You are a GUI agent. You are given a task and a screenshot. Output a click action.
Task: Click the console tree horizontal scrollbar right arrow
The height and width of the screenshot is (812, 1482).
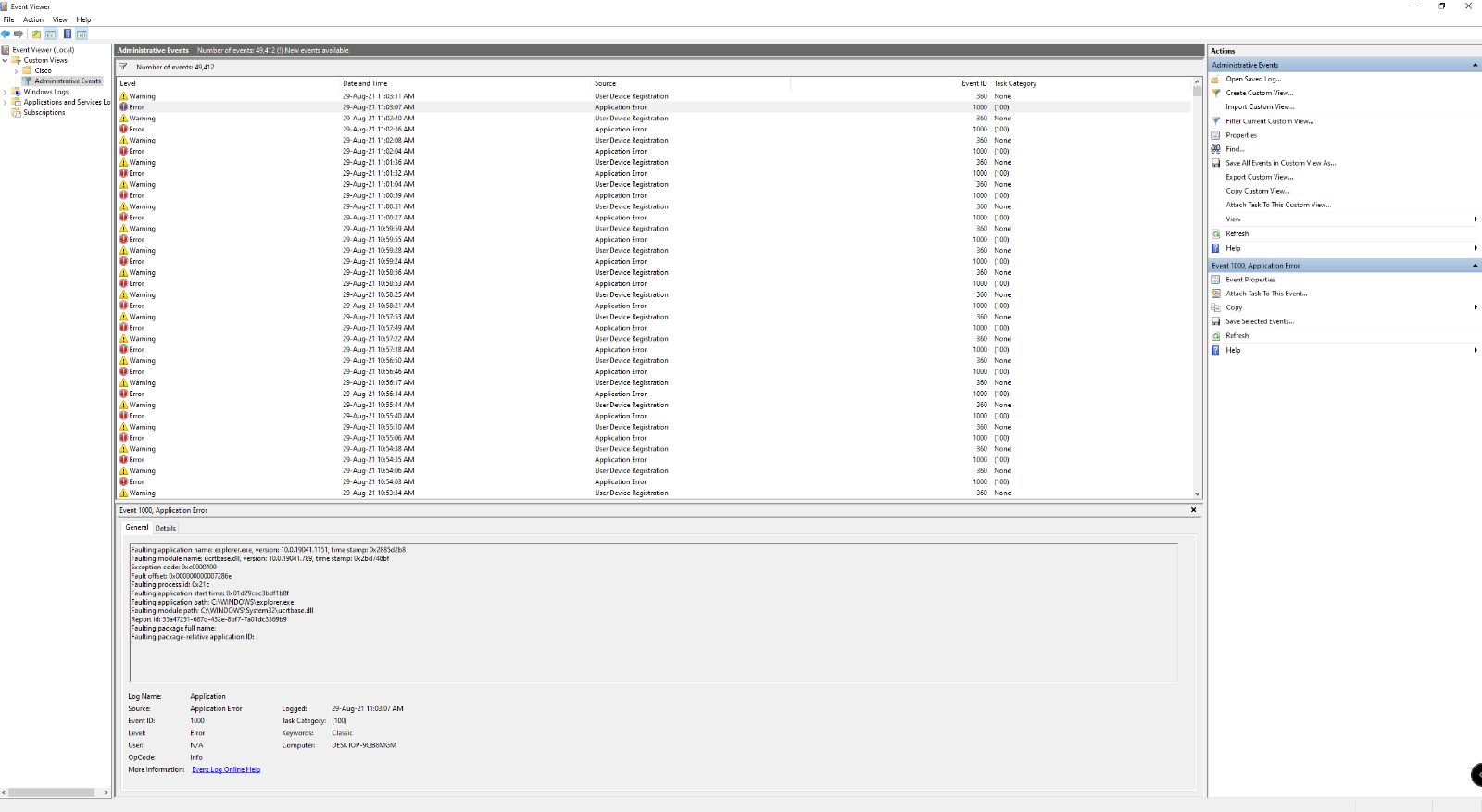(x=107, y=793)
